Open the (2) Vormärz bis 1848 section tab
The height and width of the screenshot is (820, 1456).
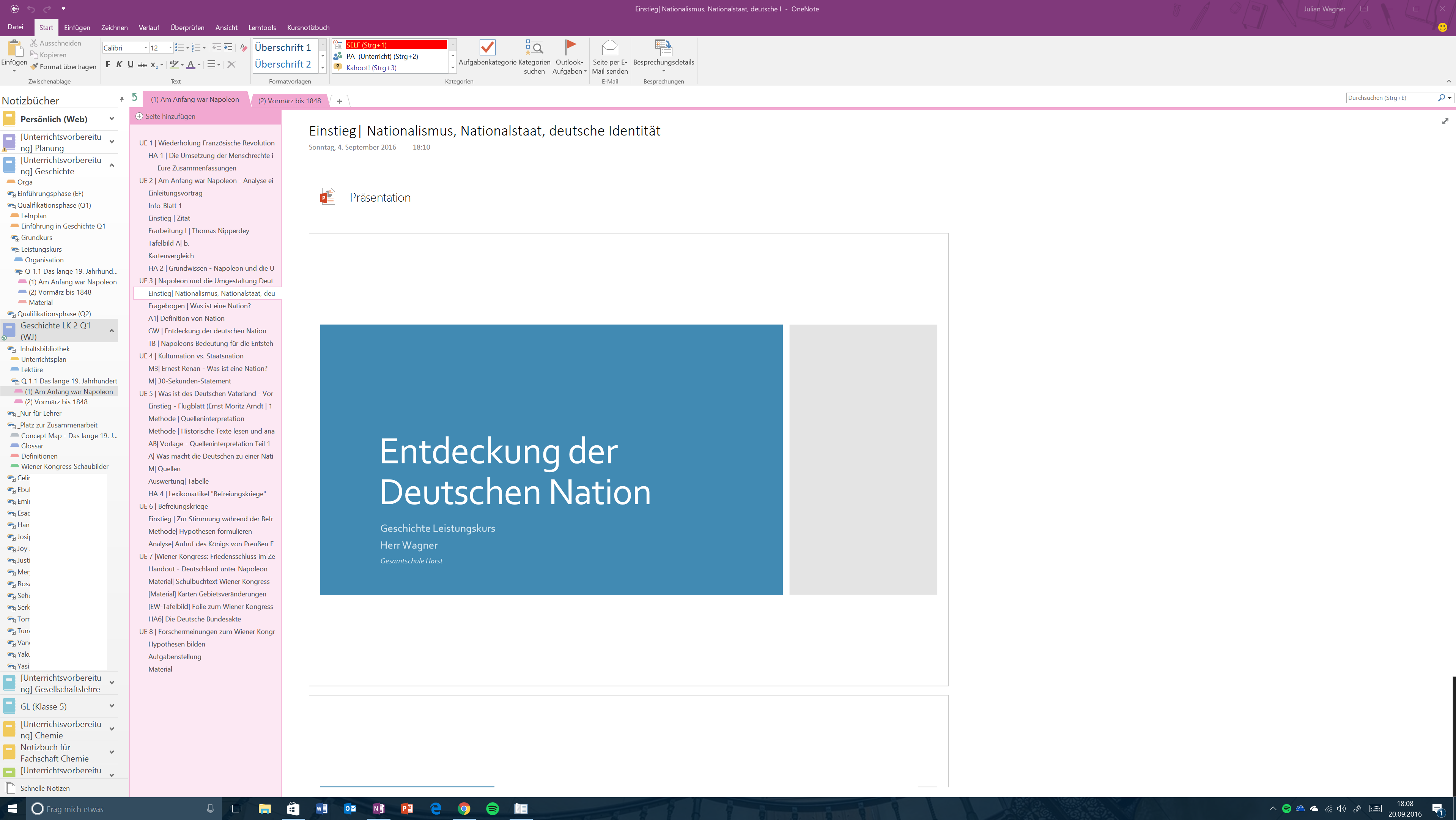[290, 100]
